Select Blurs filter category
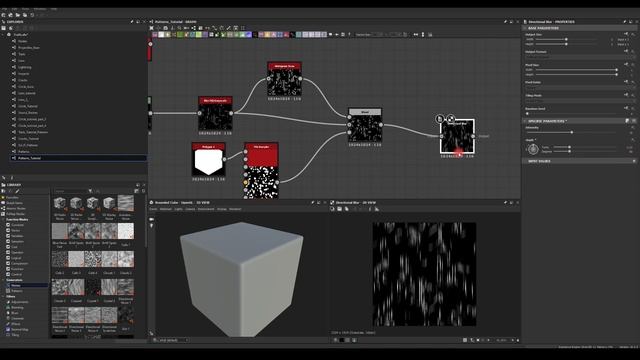640x360 pixels. (15, 313)
